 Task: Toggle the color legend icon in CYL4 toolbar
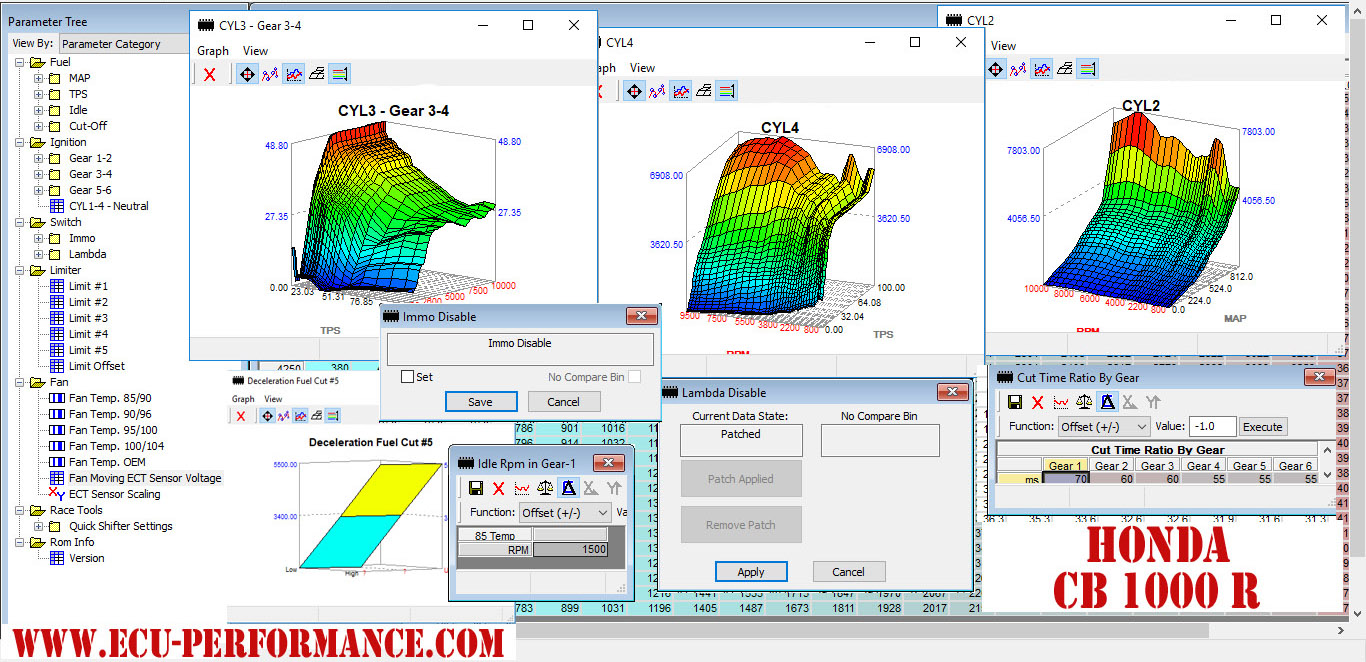[x=727, y=91]
